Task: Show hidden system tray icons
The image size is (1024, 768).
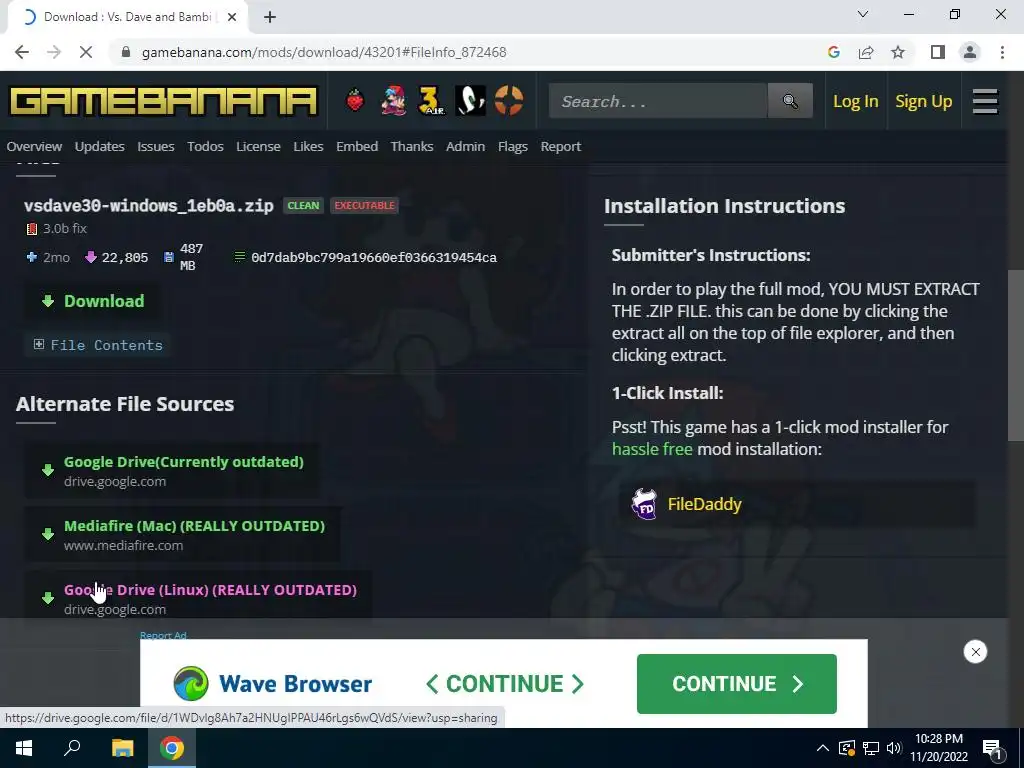Action: click(x=823, y=748)
